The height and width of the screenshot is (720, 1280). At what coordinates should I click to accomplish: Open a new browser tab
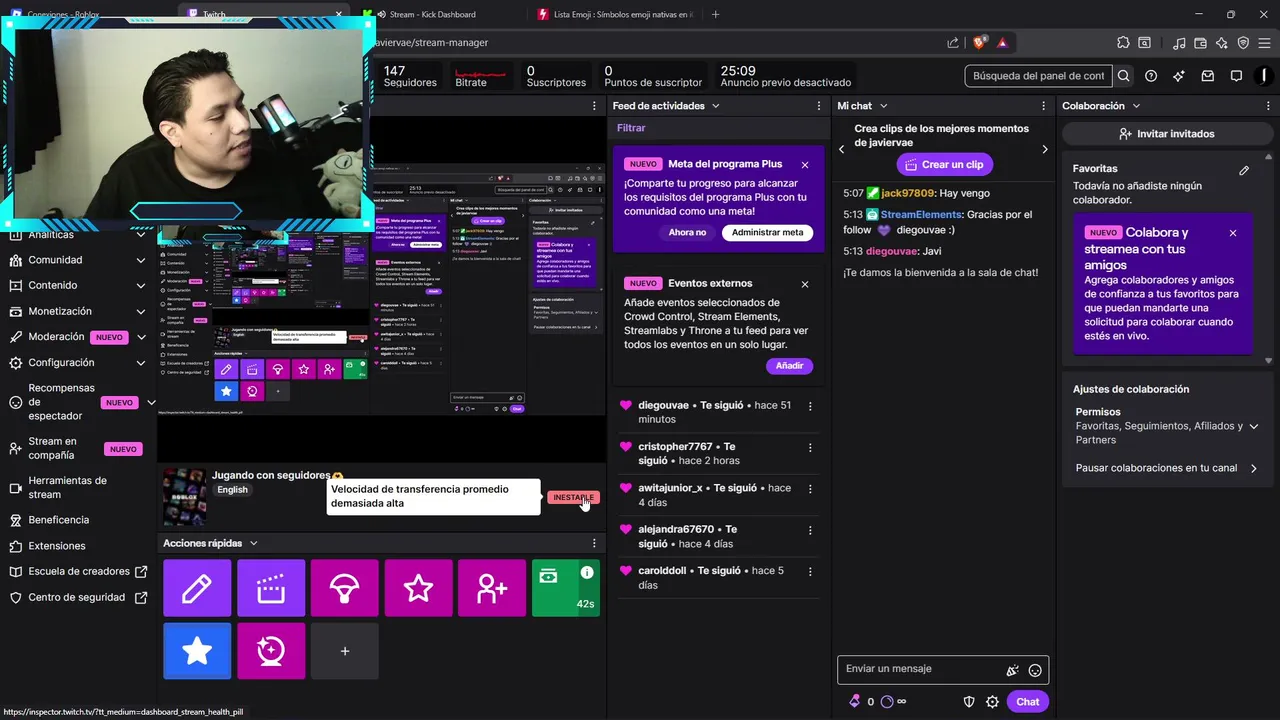[715, 14]
